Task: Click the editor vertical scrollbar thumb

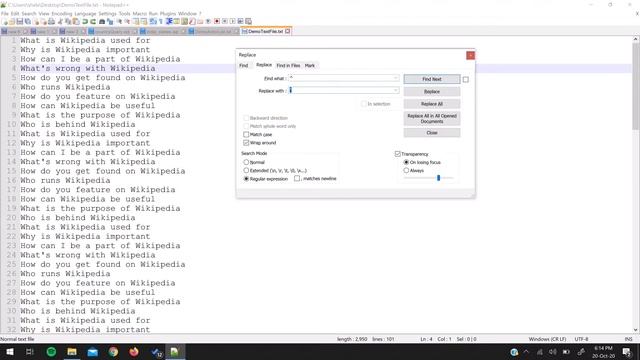Action: point(636,86)
